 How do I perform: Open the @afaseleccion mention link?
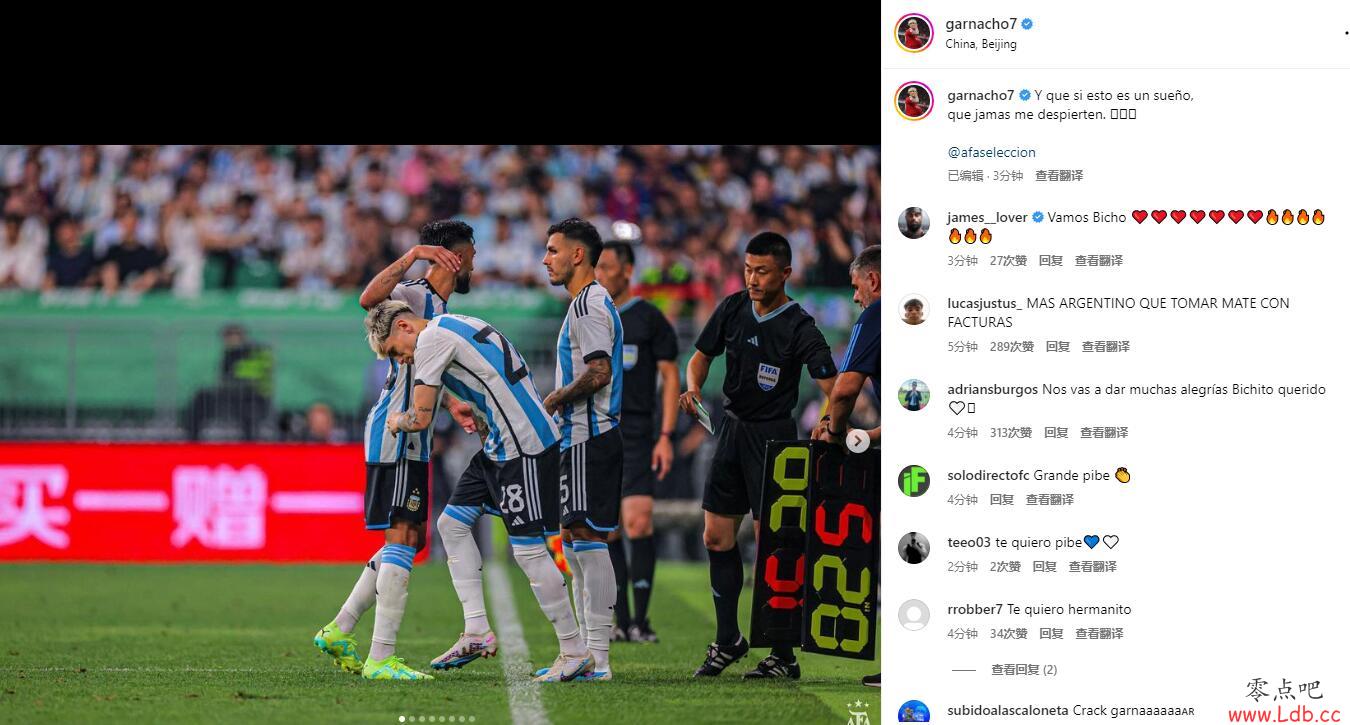click(991, 152)
